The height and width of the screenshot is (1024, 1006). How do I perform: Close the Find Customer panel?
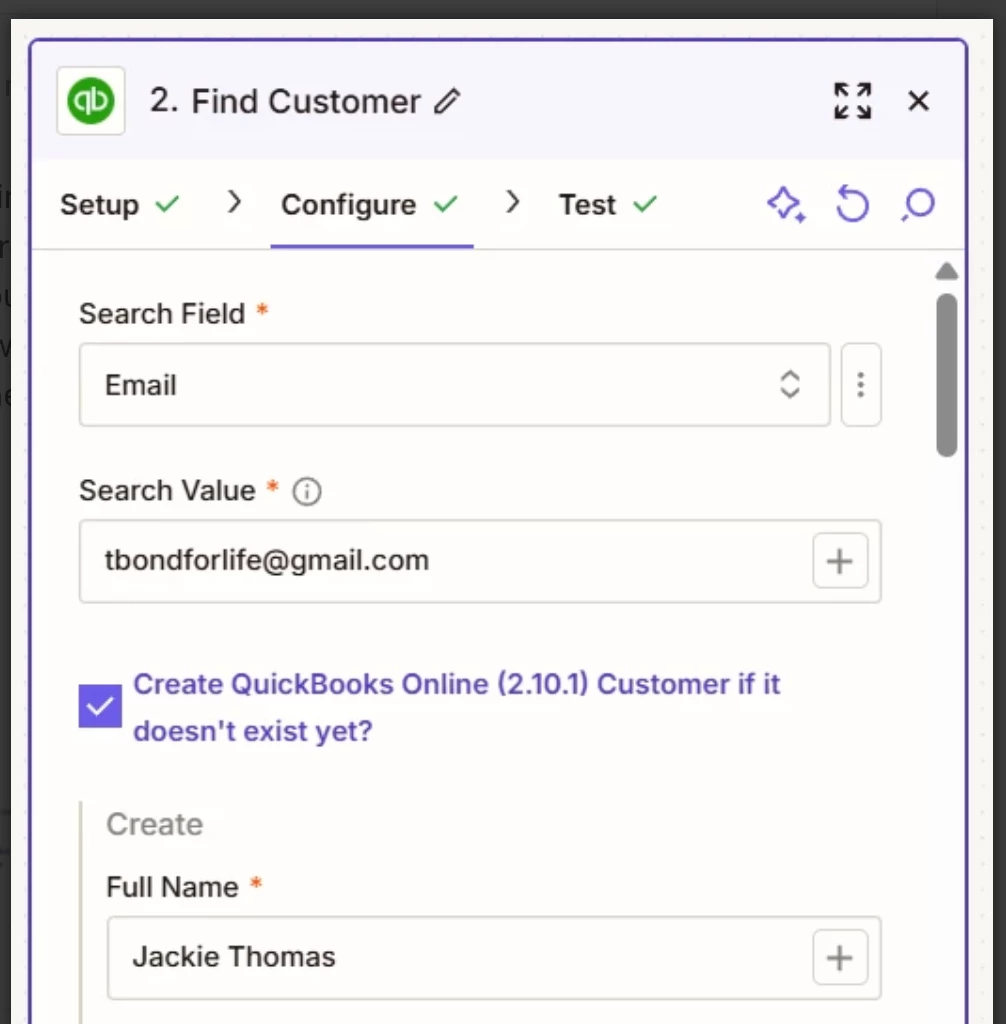point(918,101)
